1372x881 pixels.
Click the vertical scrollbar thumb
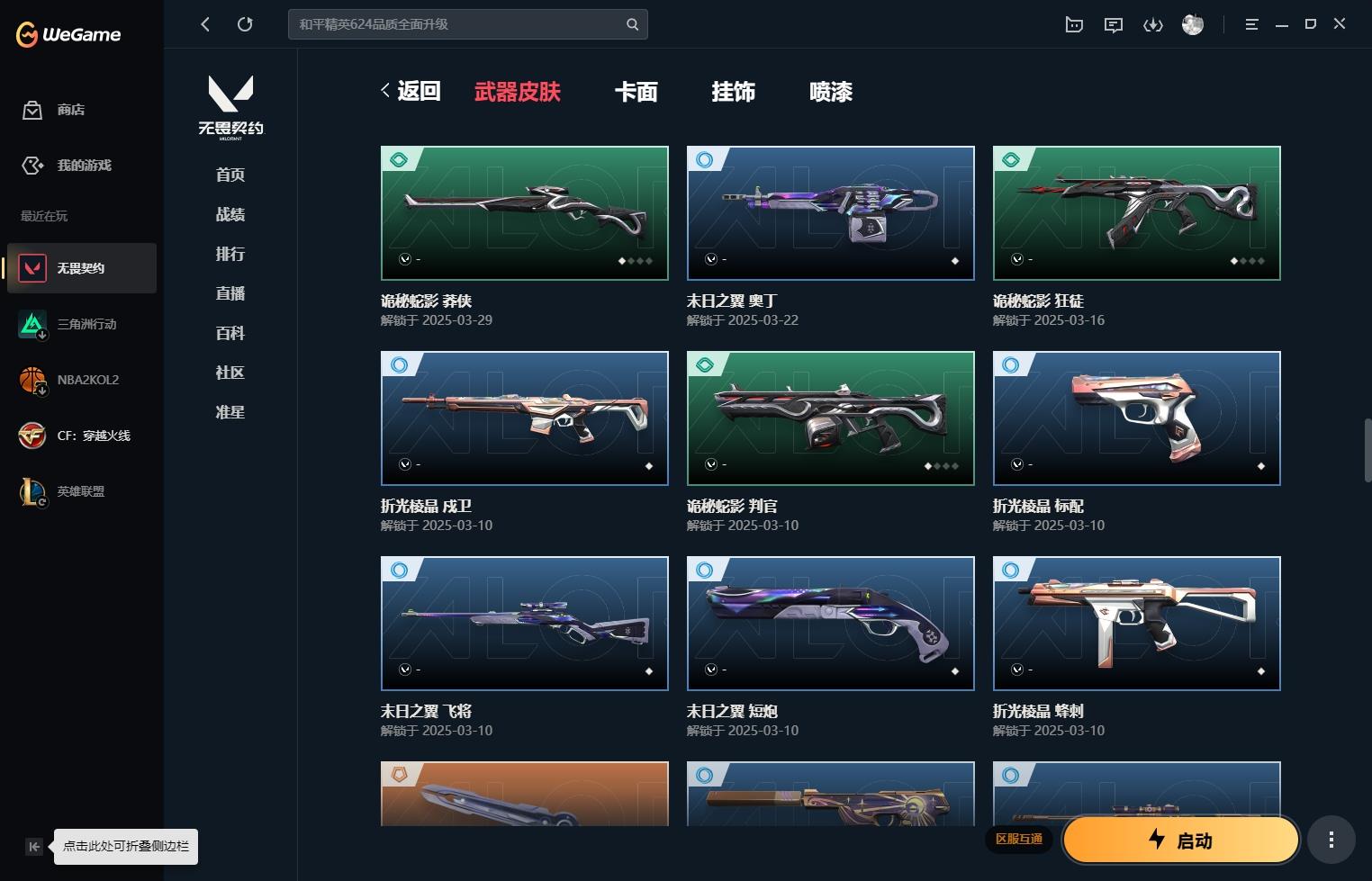tap(1367, 450)
